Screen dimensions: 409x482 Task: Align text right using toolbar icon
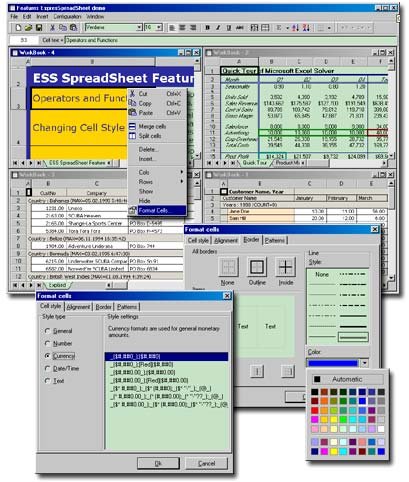[193, 28]
